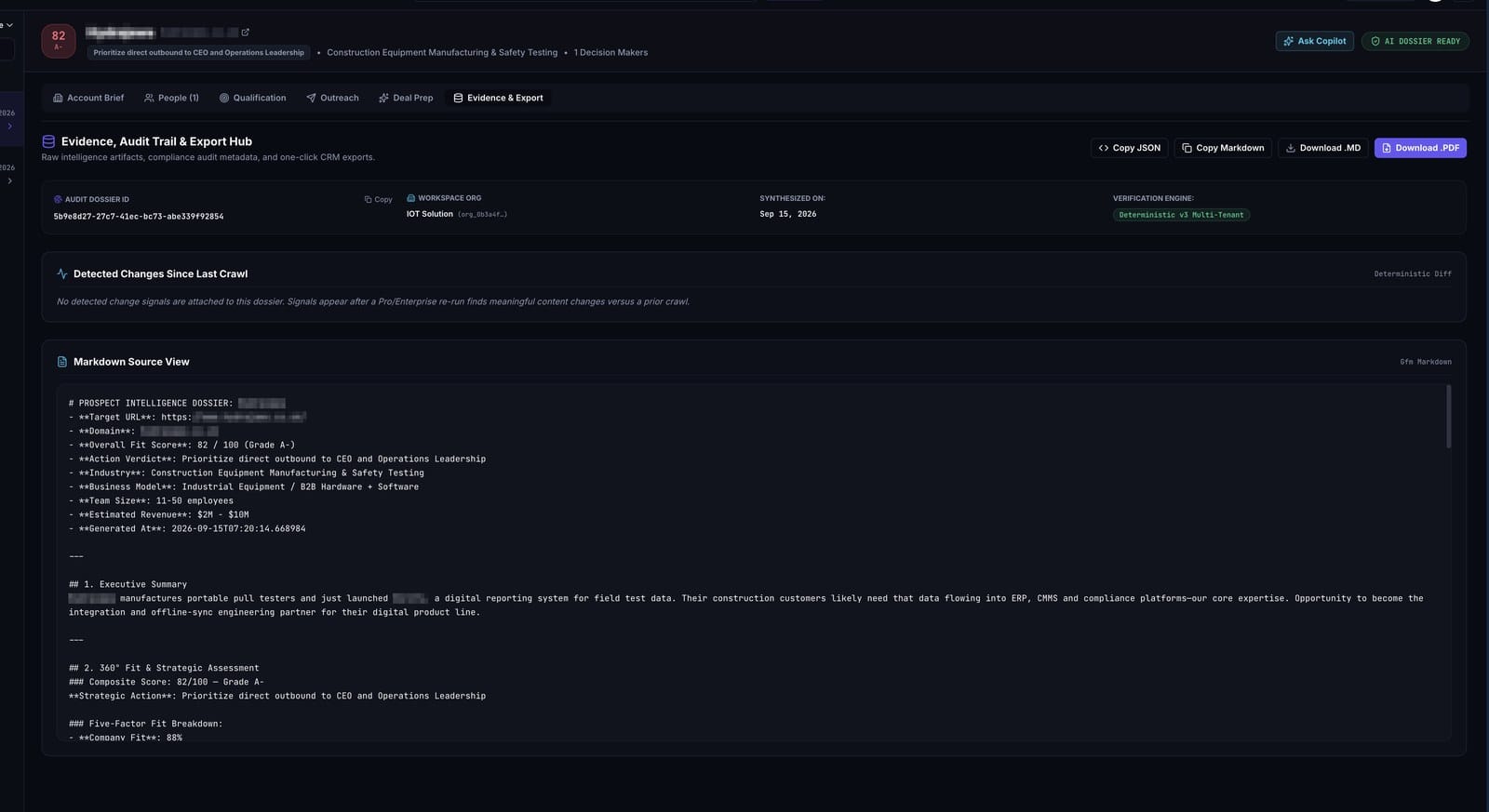1489x812 pixels.
Task: Click the 'No detected change signals' message
Action: [x=373, y=301]
